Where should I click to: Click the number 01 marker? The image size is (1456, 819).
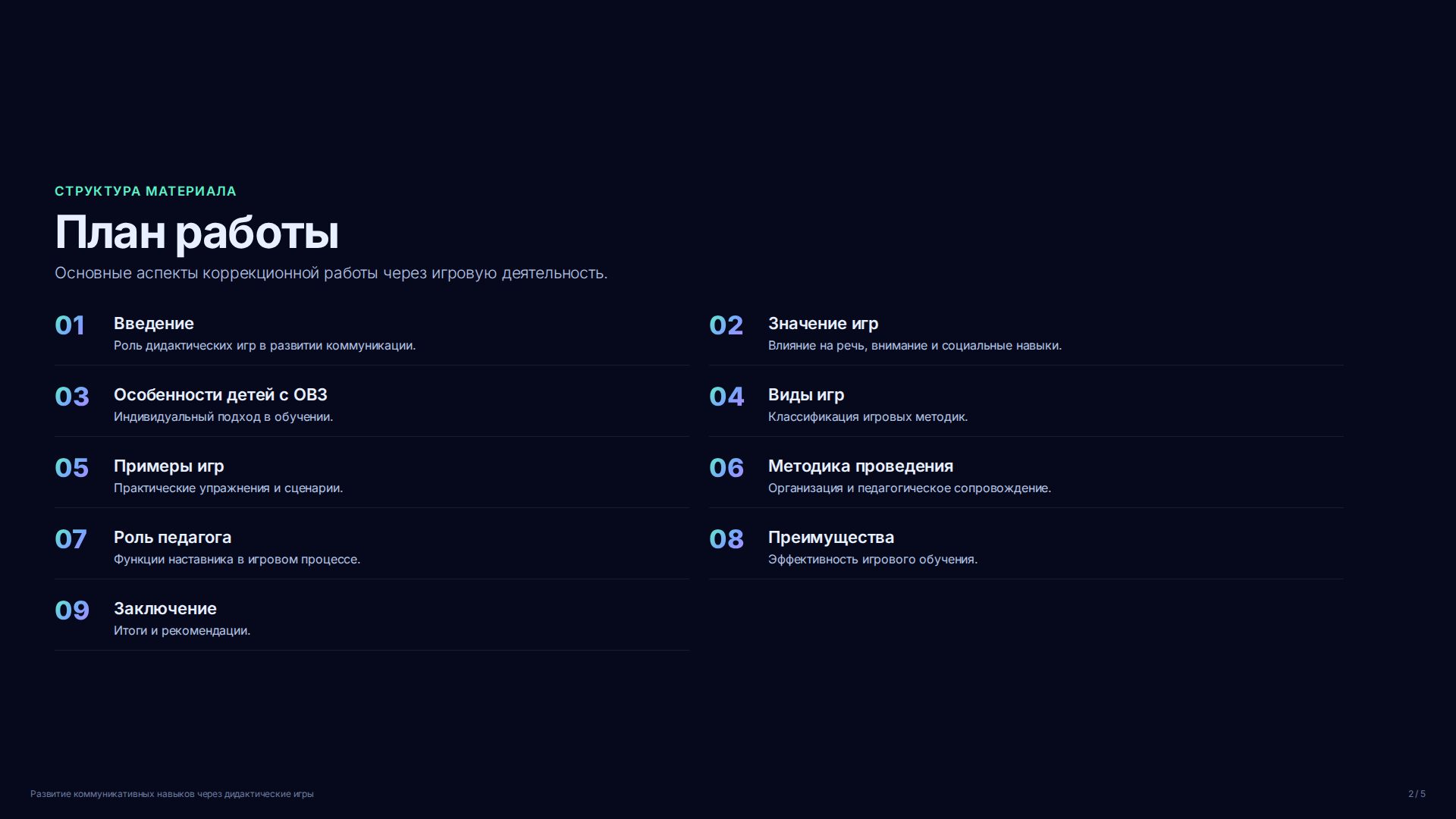point(70,325)
